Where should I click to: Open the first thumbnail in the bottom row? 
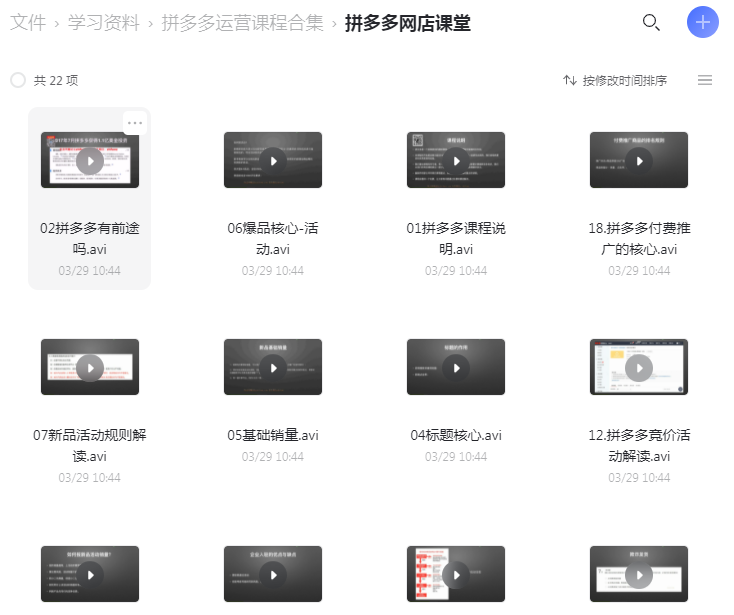click(90, 574)
